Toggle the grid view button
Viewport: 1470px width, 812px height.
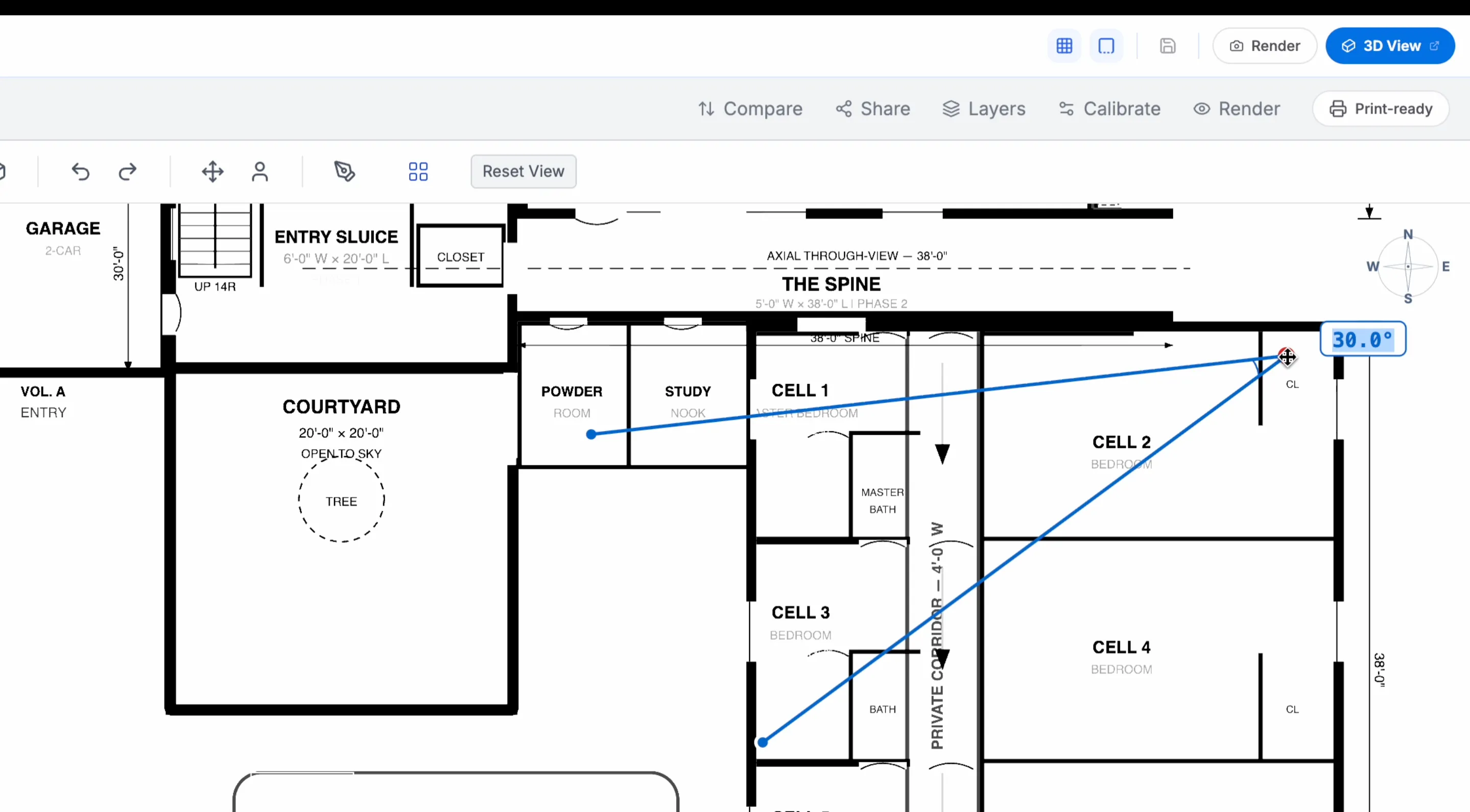pyautogui.click(x=1064, y=45)
